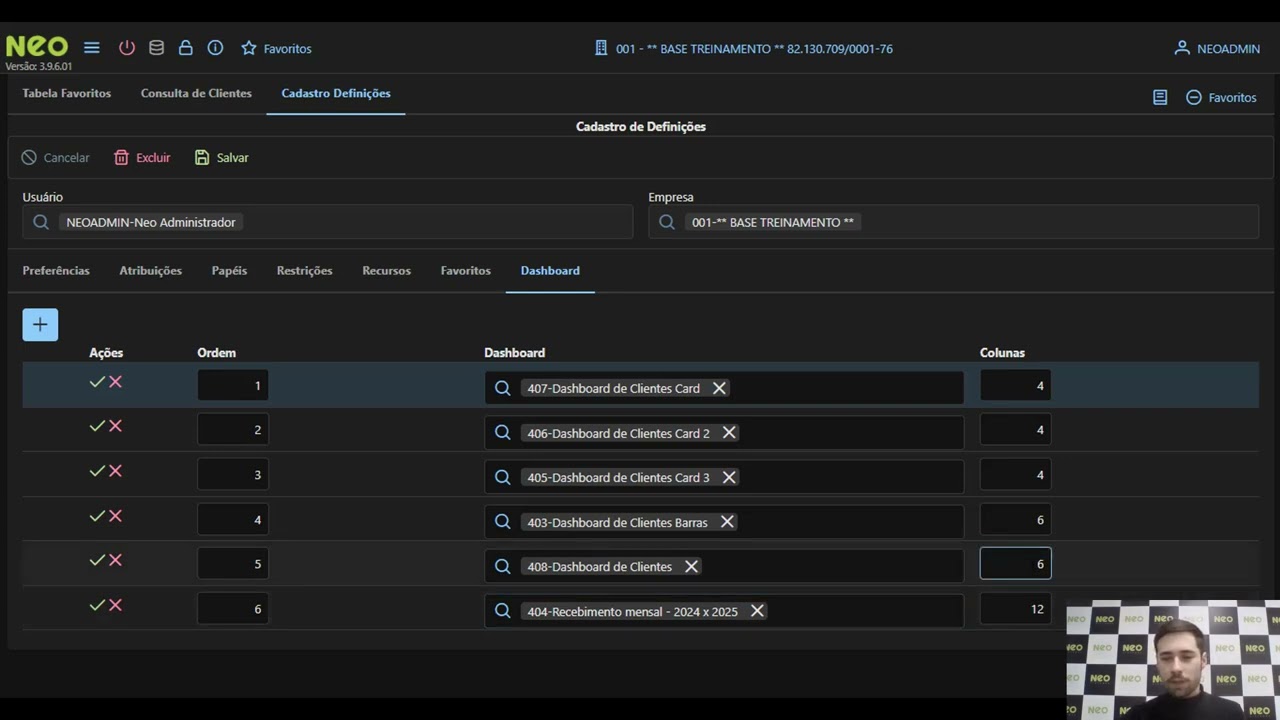Image resolution: width=1280 pixels, height=720 pixels.
Task: Open the Restrições tab
Action: tap(305, 270)
